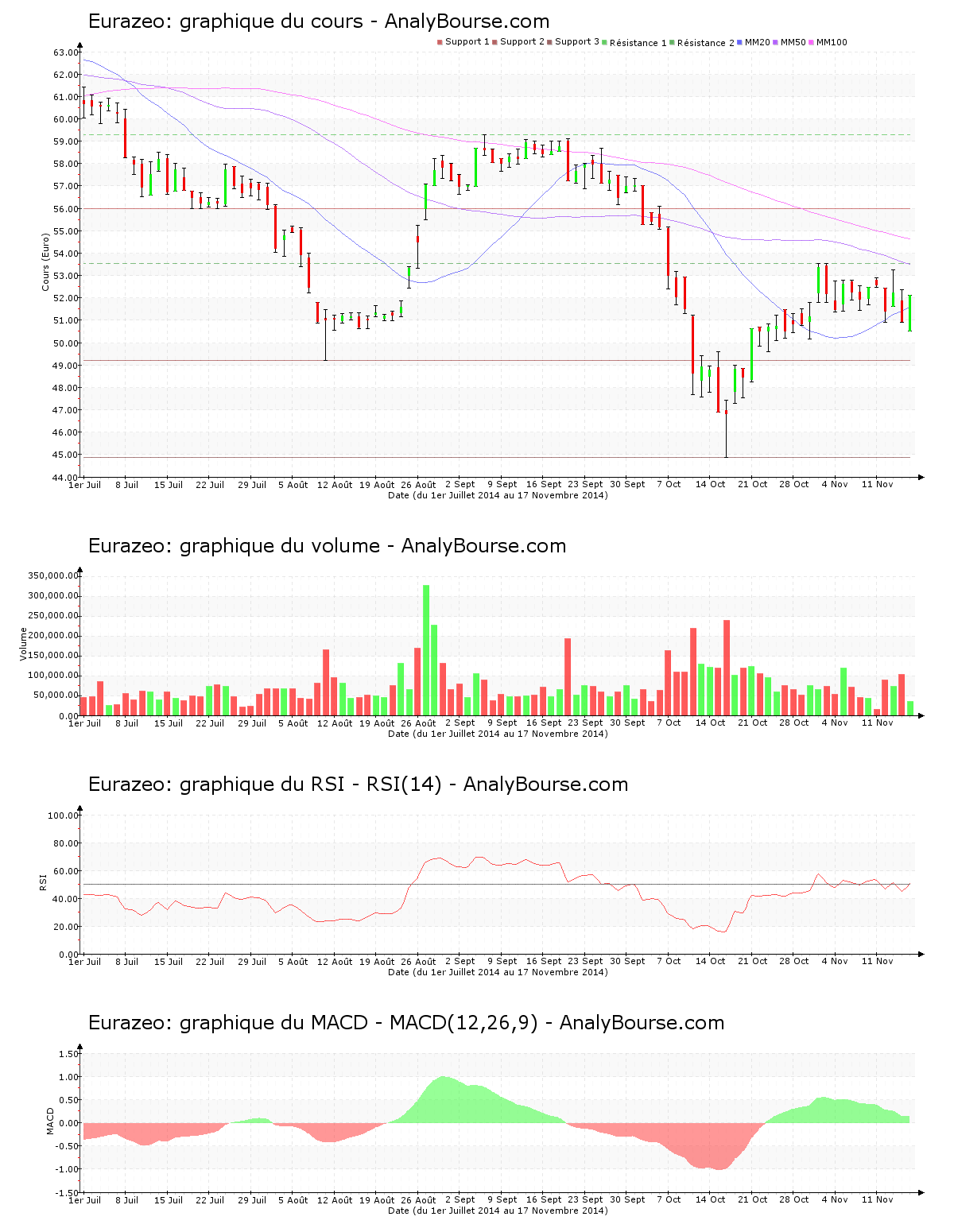
Task: Click the 63.00 price axis value
Action: [x=66, y=52]
